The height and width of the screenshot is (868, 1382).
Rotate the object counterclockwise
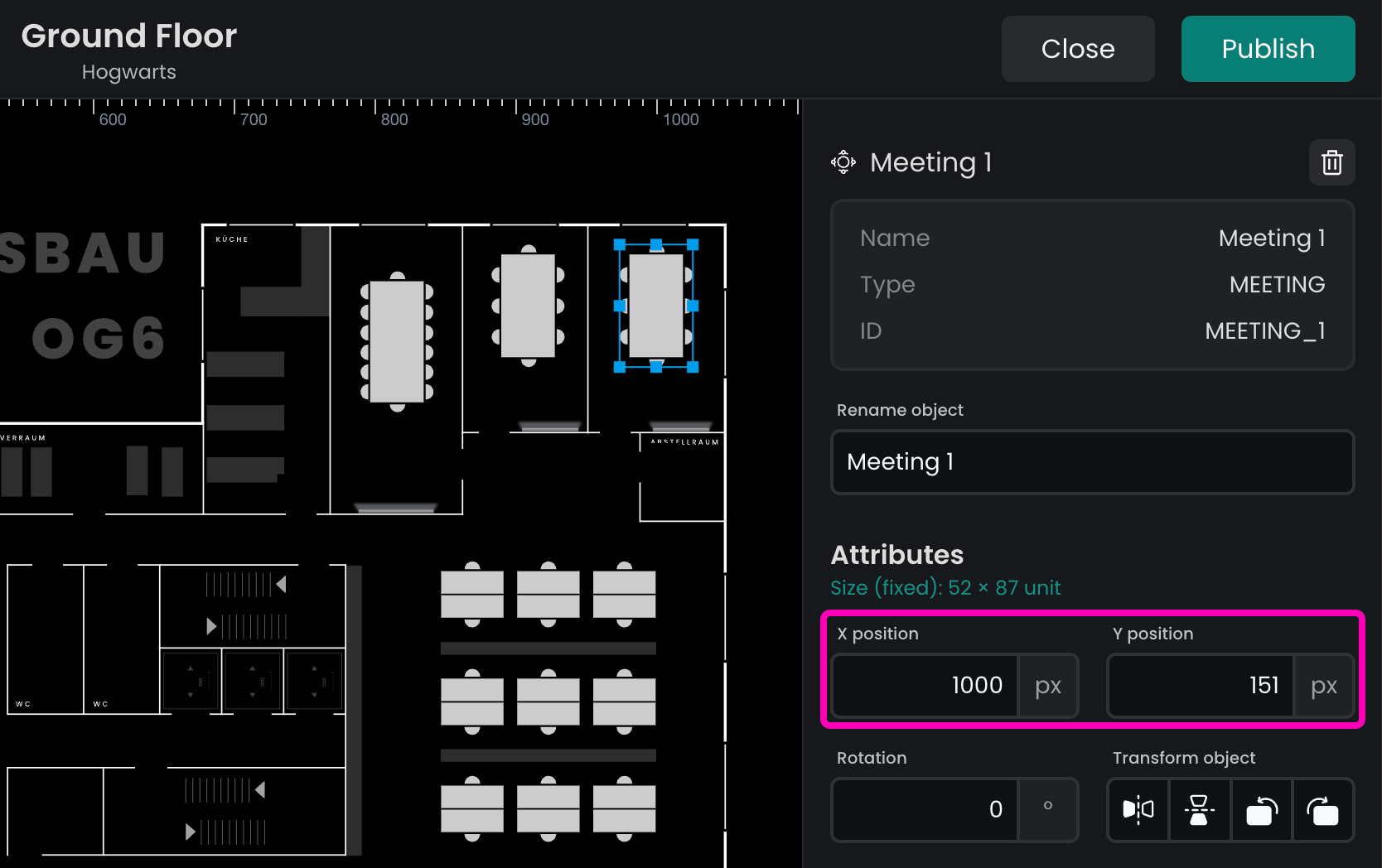pyautogui.click(x=1261, y=809)
